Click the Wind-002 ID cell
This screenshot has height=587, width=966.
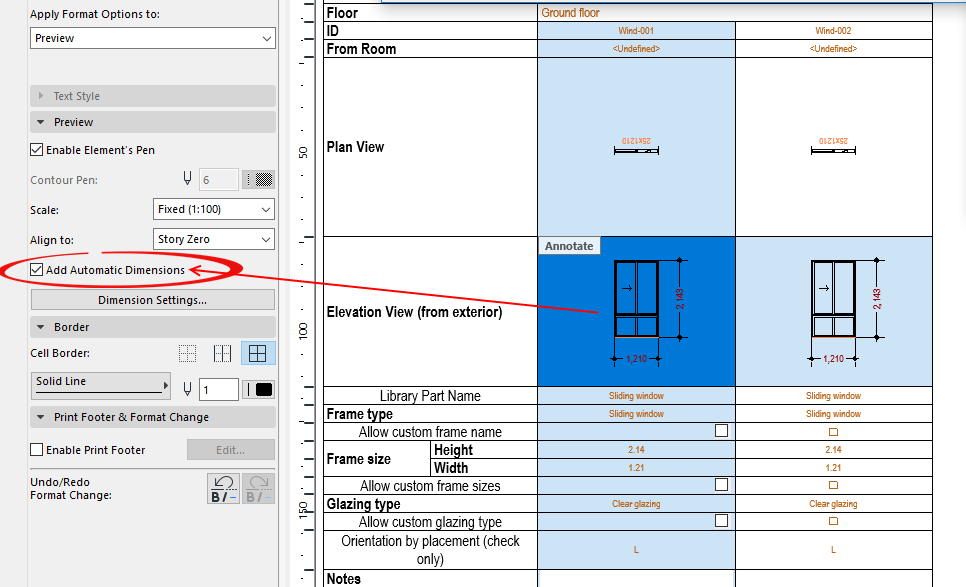(x=834, y=31)
